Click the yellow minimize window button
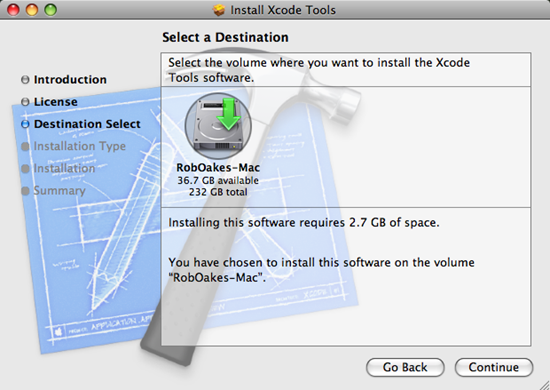Image resolution: width=550 pixels, height=390 pixels. tap(32, 9)
